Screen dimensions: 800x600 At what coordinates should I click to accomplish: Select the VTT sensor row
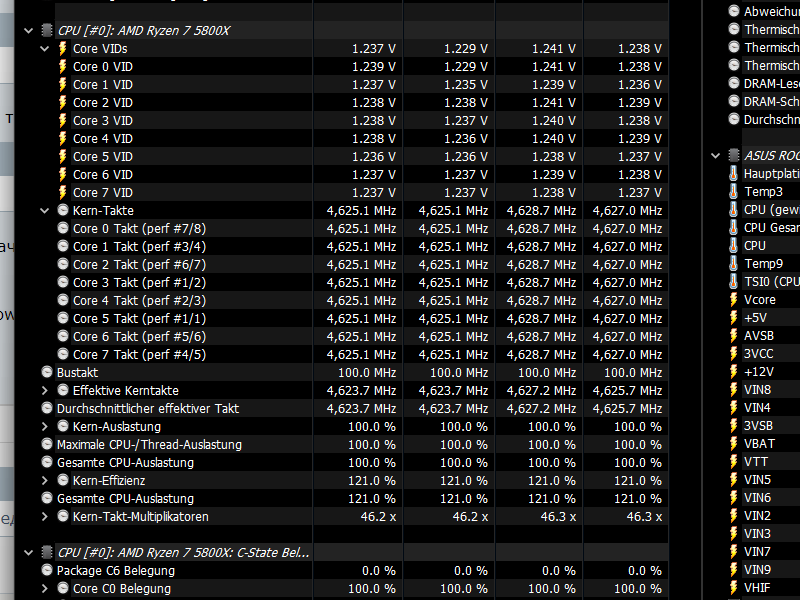763,462
